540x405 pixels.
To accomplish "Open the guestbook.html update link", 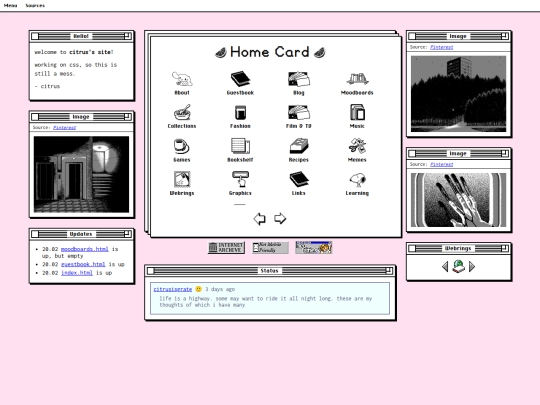I will pyautogui.click(x=83, y=264).
